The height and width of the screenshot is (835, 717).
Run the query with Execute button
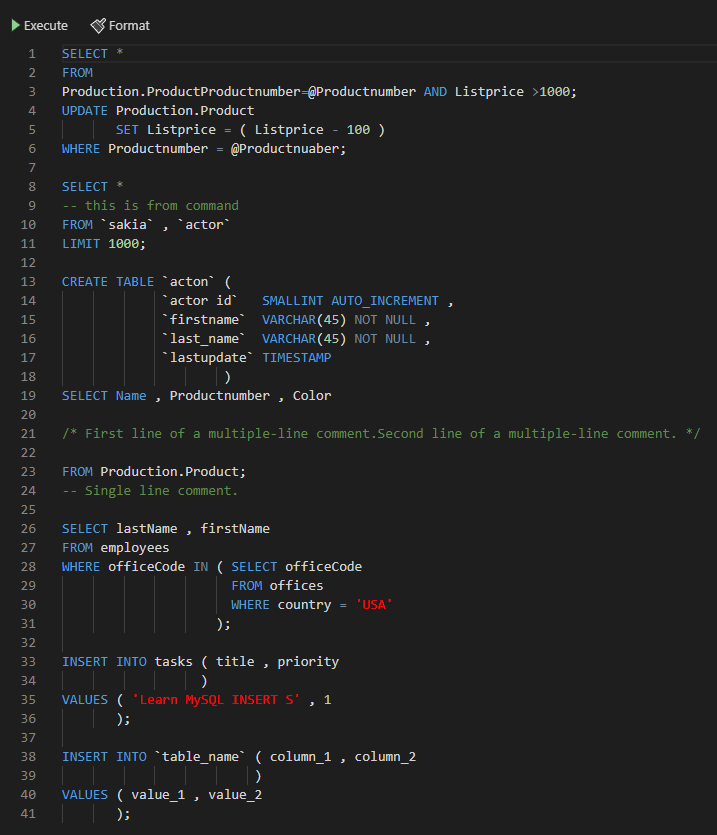click(x=40, y=26)
